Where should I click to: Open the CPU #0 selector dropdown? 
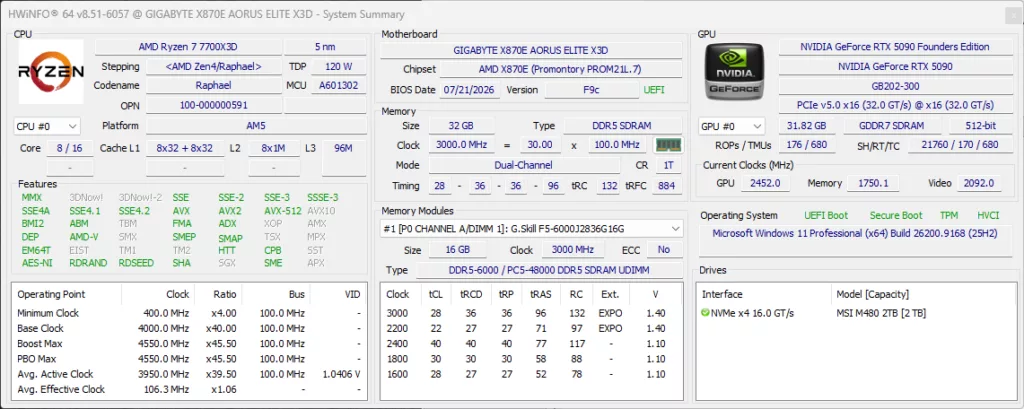47,126
